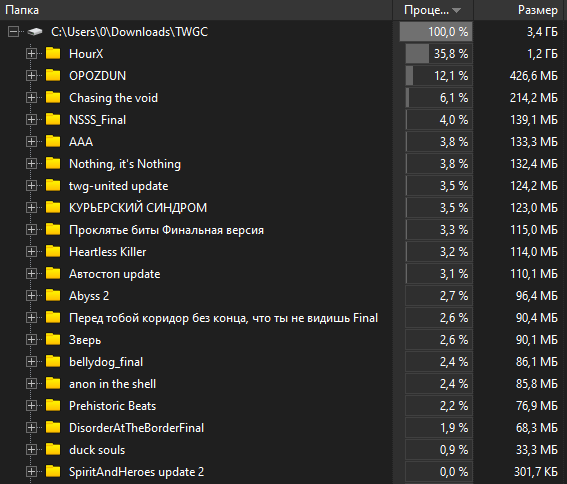Expand the bellydog_final folder
Screen dimensions: 567x484
click(31, 361)
